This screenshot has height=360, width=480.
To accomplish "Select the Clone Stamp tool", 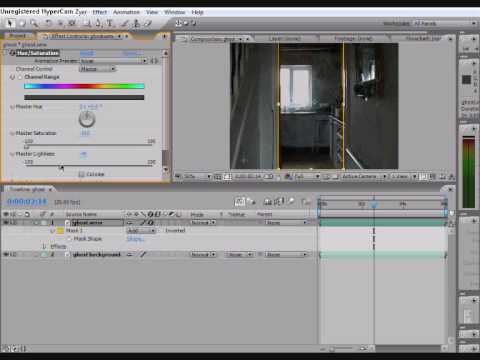I will coord(136,23).
